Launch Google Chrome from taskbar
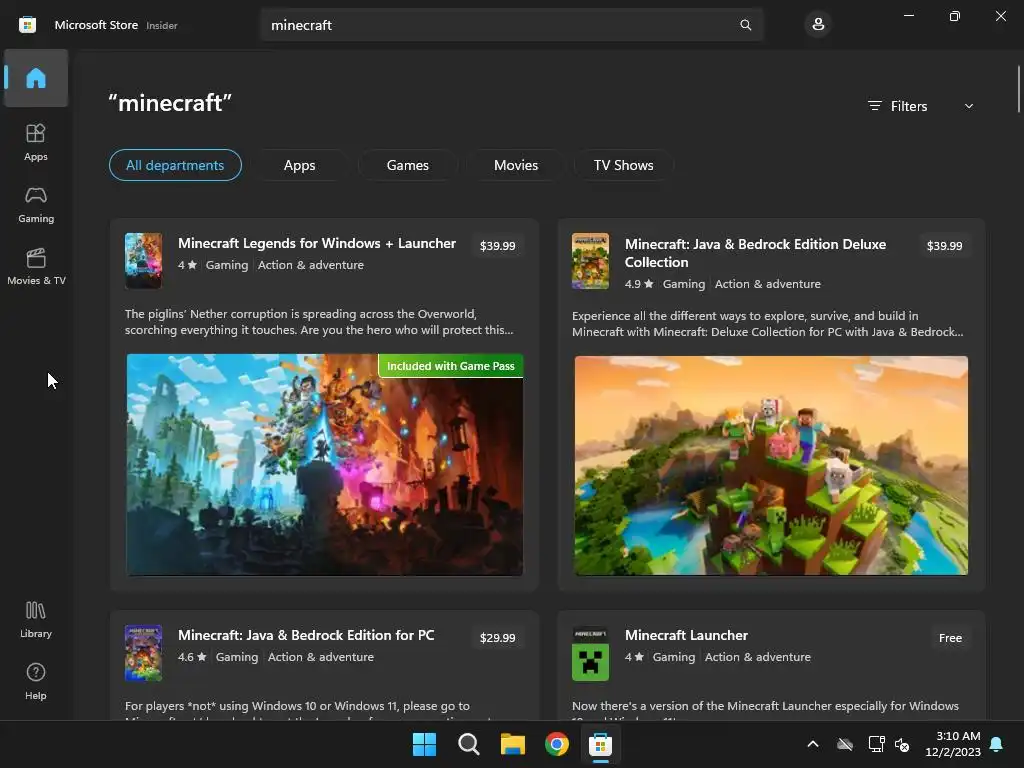1024x768 pixels. [557, 744]
